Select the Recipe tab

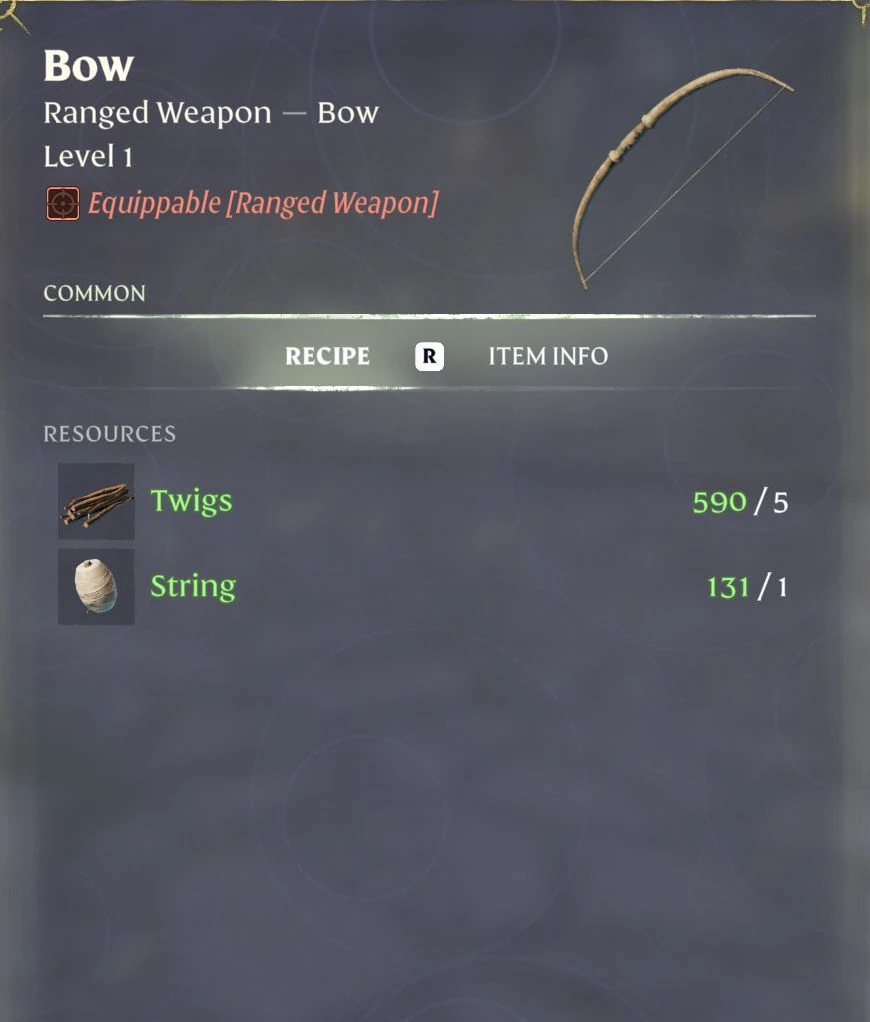pyautogui.click(x=327, y=356)
